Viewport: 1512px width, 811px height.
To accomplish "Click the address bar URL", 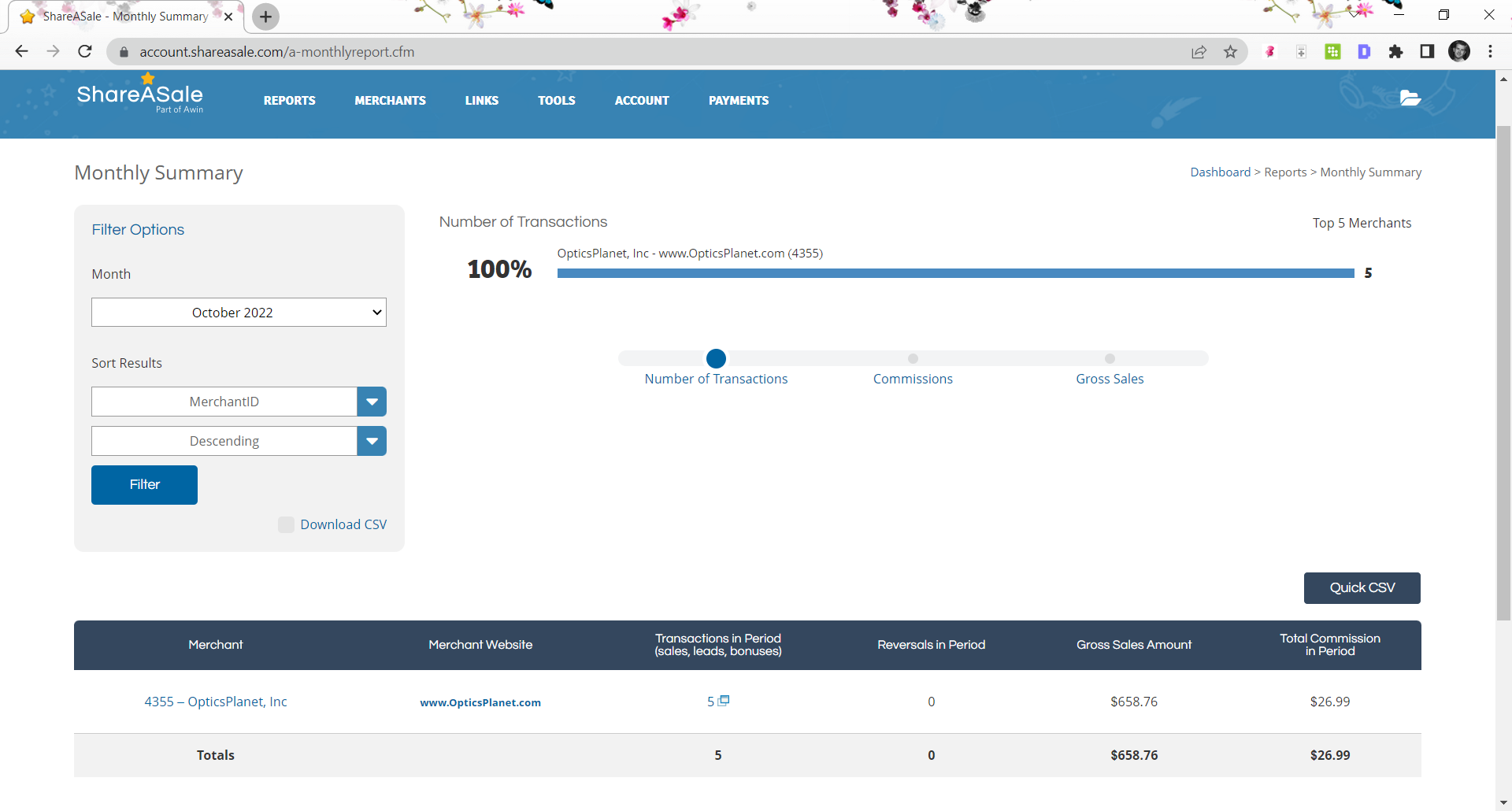I will [x=276, y=52].
